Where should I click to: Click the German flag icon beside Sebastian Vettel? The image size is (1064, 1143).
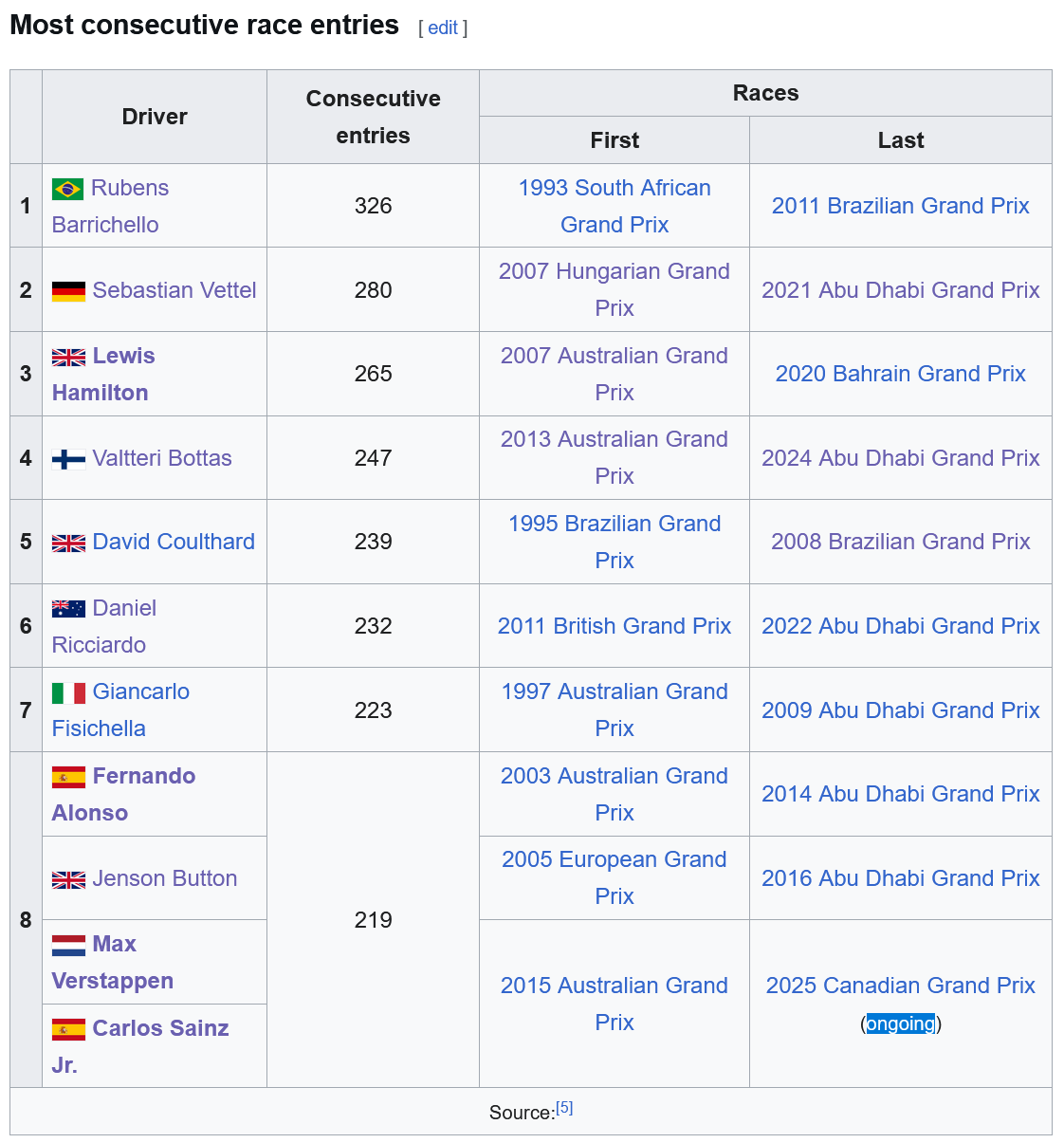[x=68, y=291]
